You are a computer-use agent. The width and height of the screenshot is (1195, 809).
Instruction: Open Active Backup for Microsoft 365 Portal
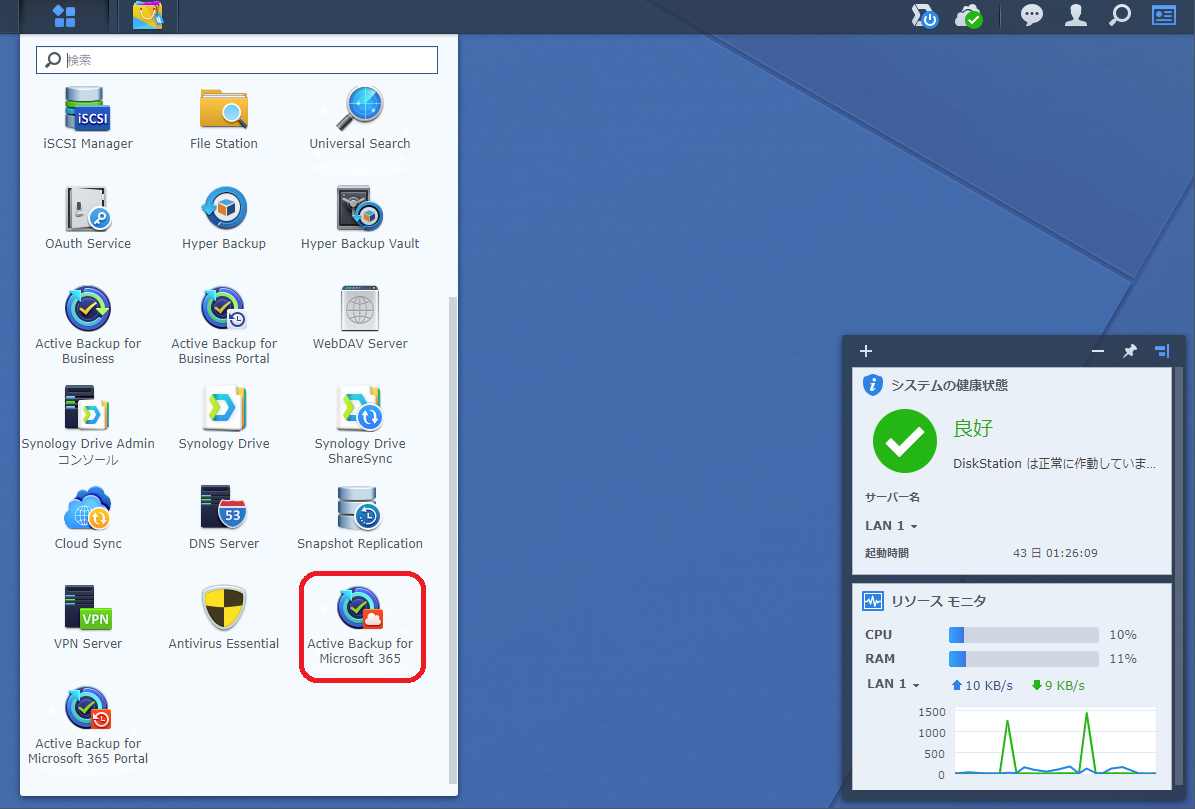(x=88, y=725)
